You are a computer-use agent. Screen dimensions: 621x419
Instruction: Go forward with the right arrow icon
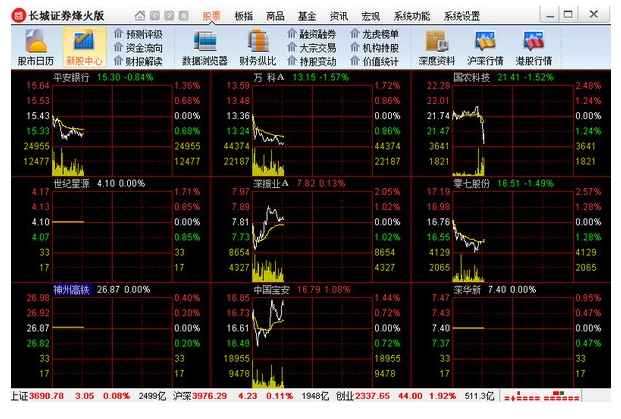pos(169,16)
